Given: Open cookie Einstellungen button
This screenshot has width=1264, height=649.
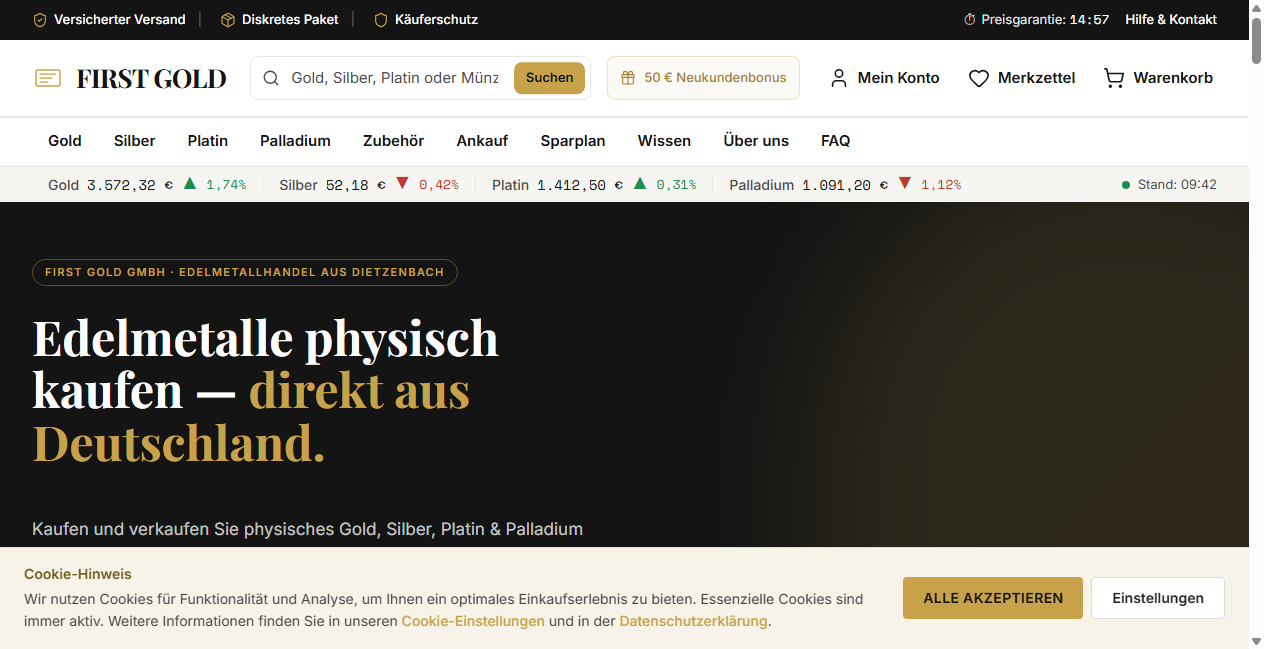Looking at the screenshot, I should (x=1158, y=598).
